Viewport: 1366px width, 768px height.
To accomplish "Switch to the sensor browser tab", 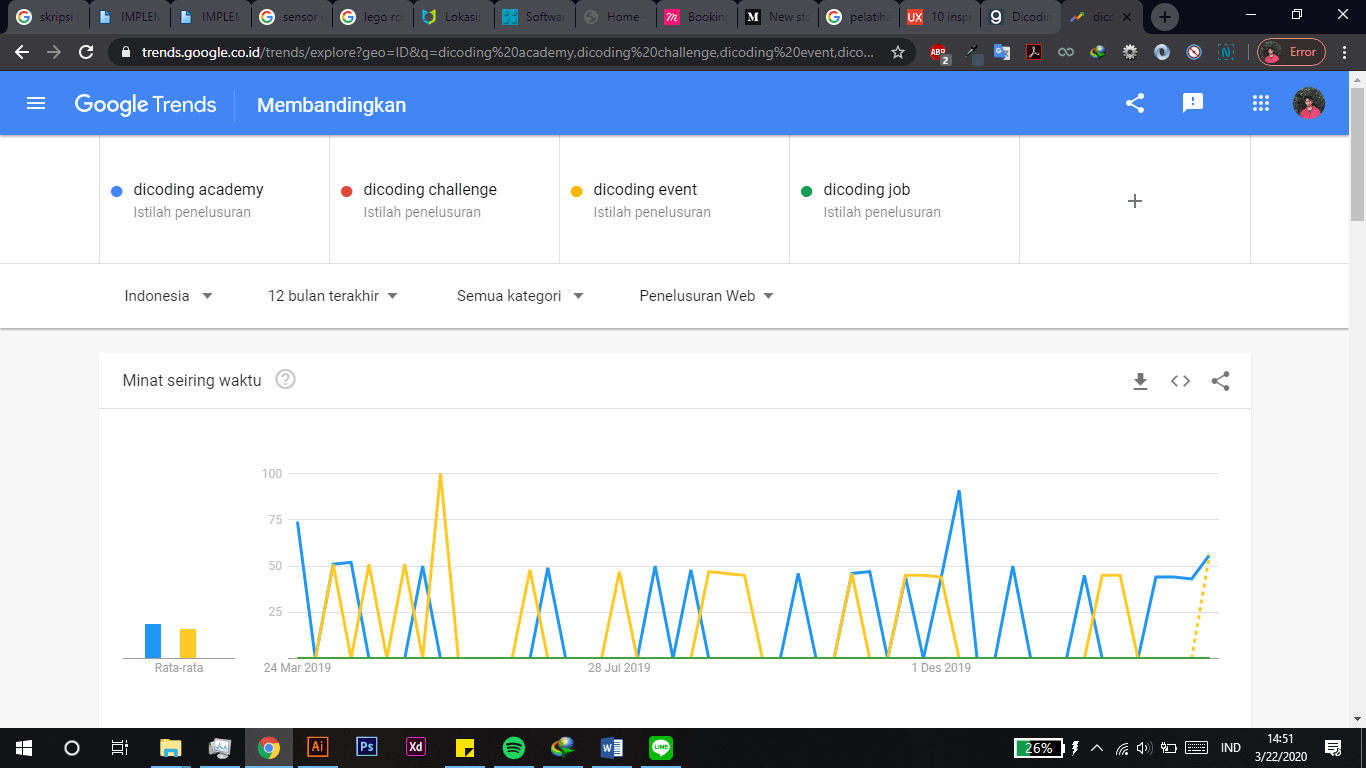I will pyautogui.click(x=290, y=17).
